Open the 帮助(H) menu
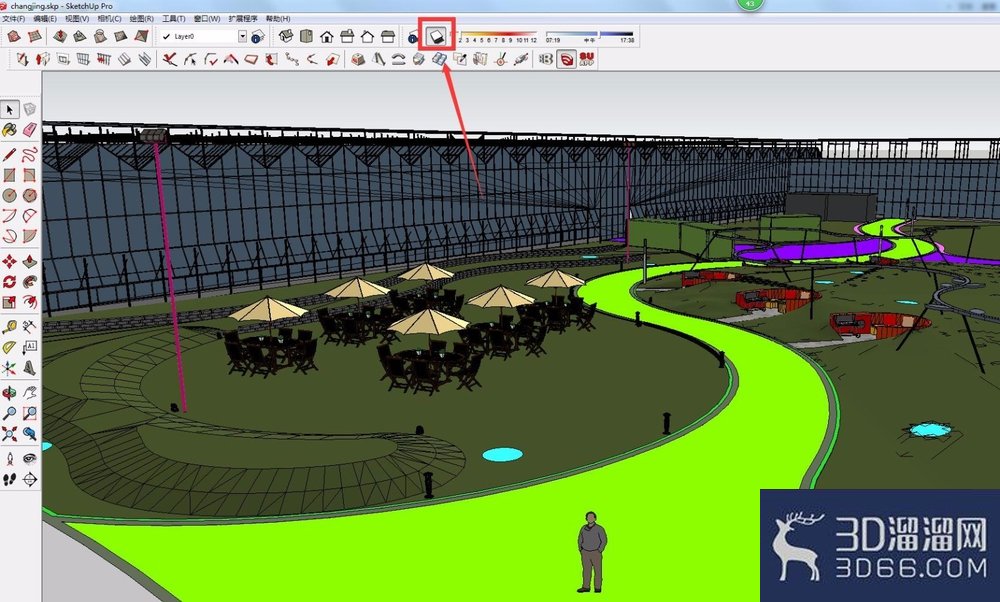This screenshot has width=1000, height=602. [277, 18]
